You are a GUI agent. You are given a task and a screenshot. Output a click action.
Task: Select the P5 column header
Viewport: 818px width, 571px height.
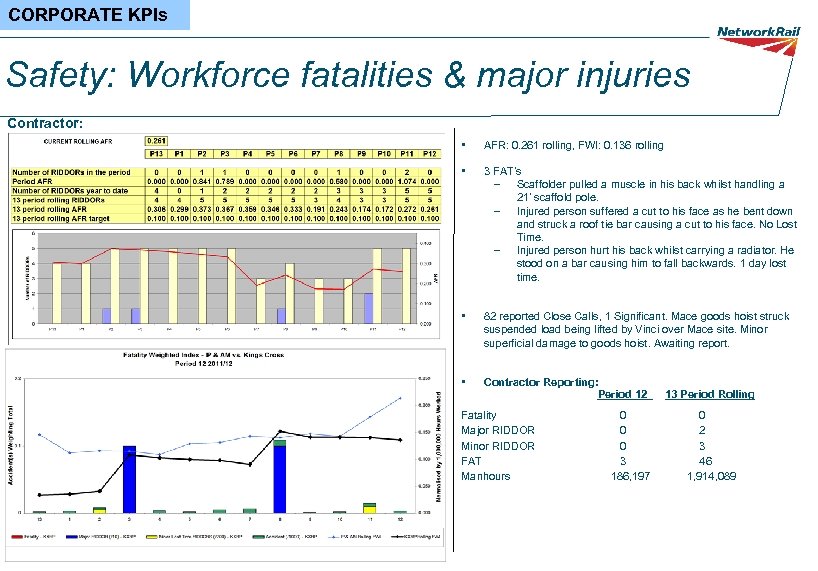[270, 154]
